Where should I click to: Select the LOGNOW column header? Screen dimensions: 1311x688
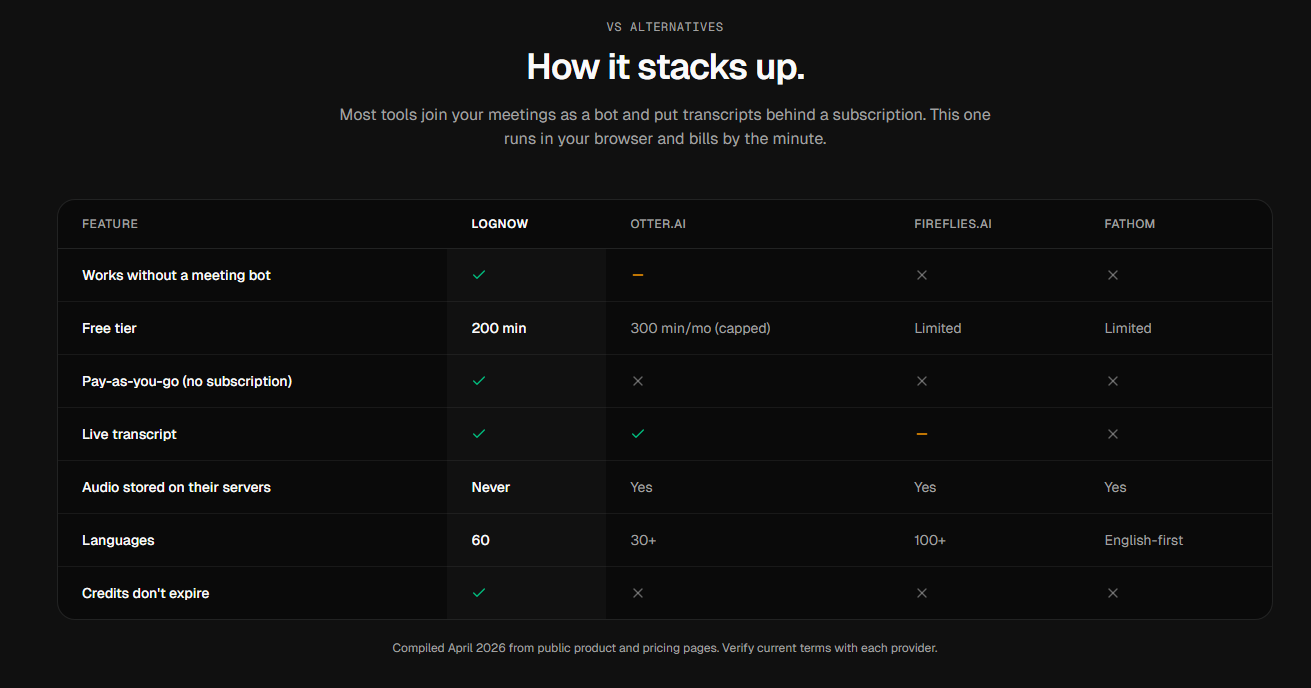[500, 224]
